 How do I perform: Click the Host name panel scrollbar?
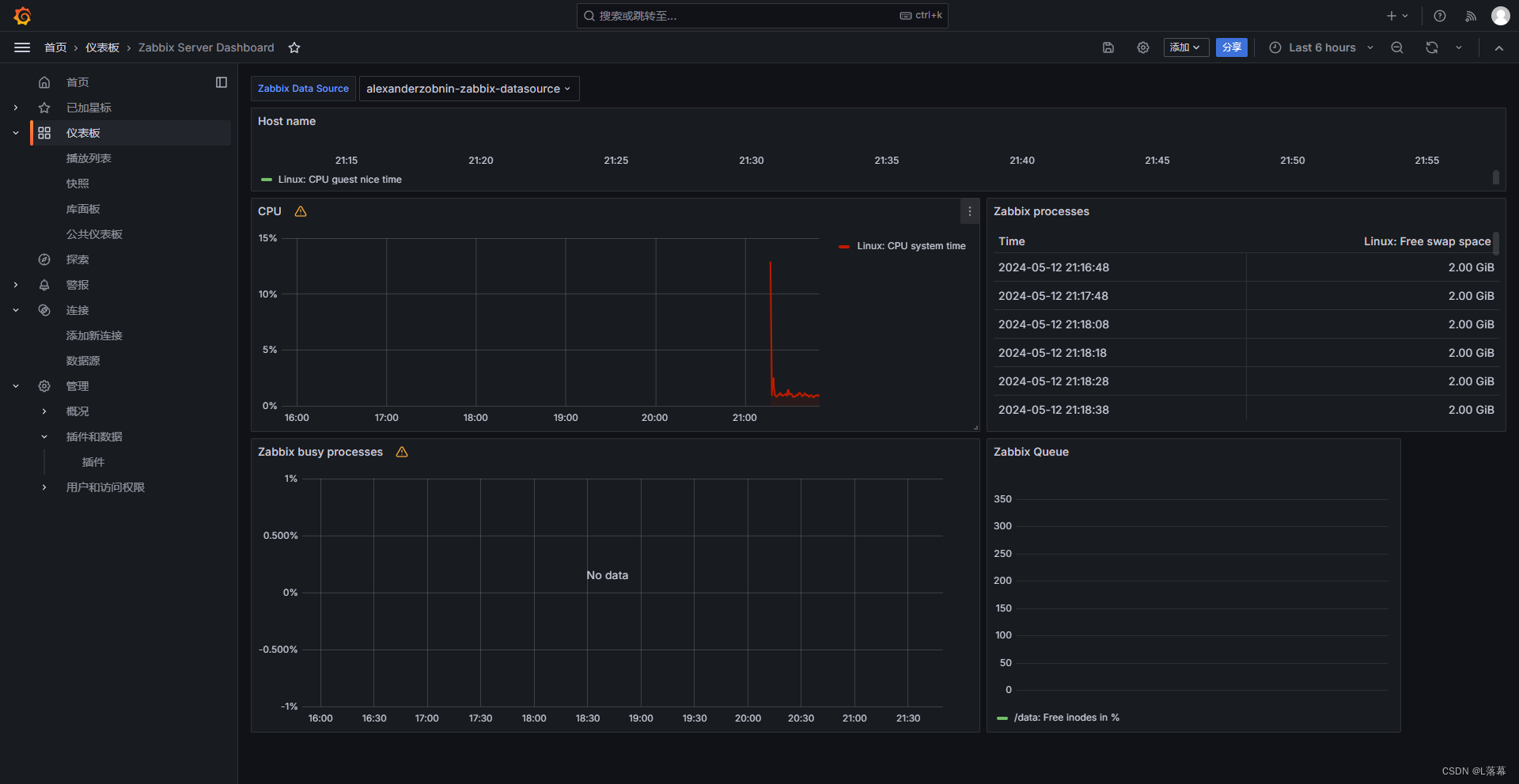pos(1495,177)
